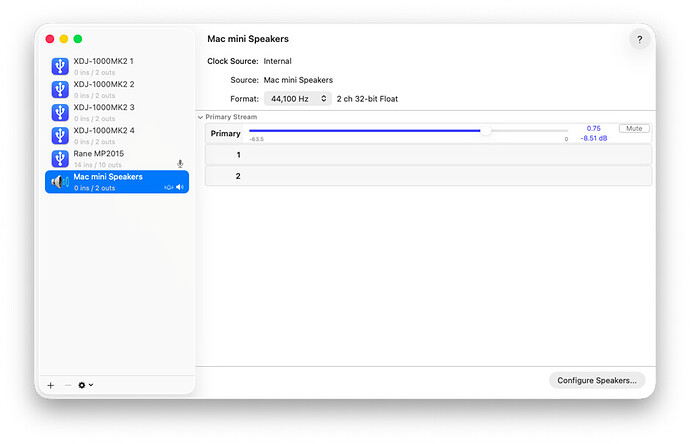690x444 pixels.
Task: Open the help question mark button
Action: pyautogui.click(x=640, y=40)
